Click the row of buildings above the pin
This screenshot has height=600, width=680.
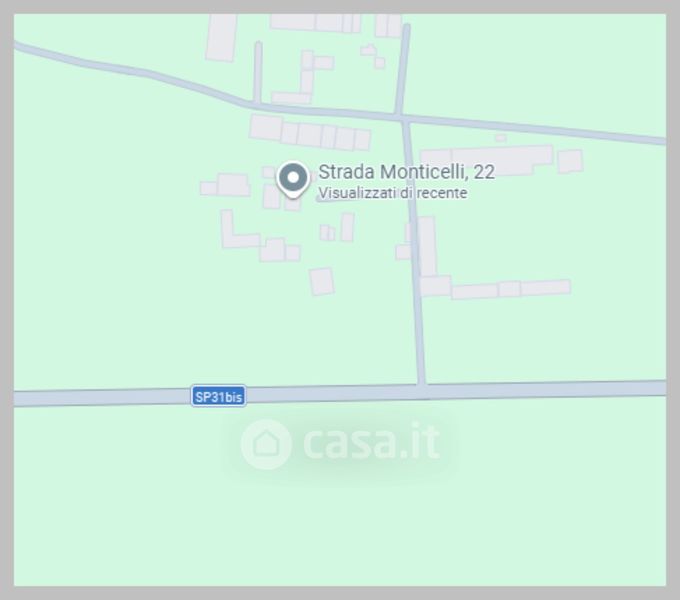click(x=310, y=133)
